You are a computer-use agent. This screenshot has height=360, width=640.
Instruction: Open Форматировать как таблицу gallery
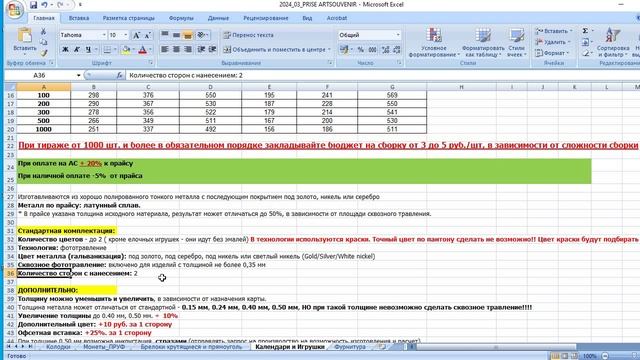483,42
